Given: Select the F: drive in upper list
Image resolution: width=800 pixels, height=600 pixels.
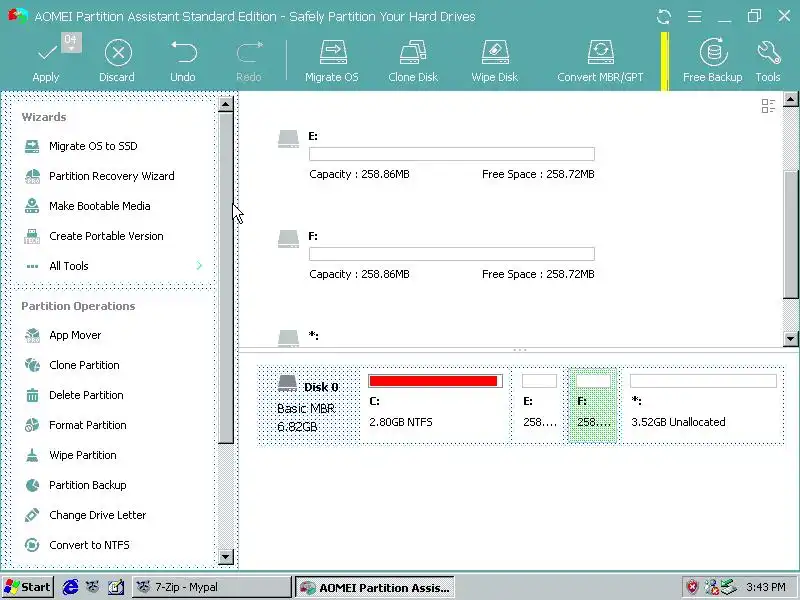Looking at the screenshot, I should [x=436, y=255].
